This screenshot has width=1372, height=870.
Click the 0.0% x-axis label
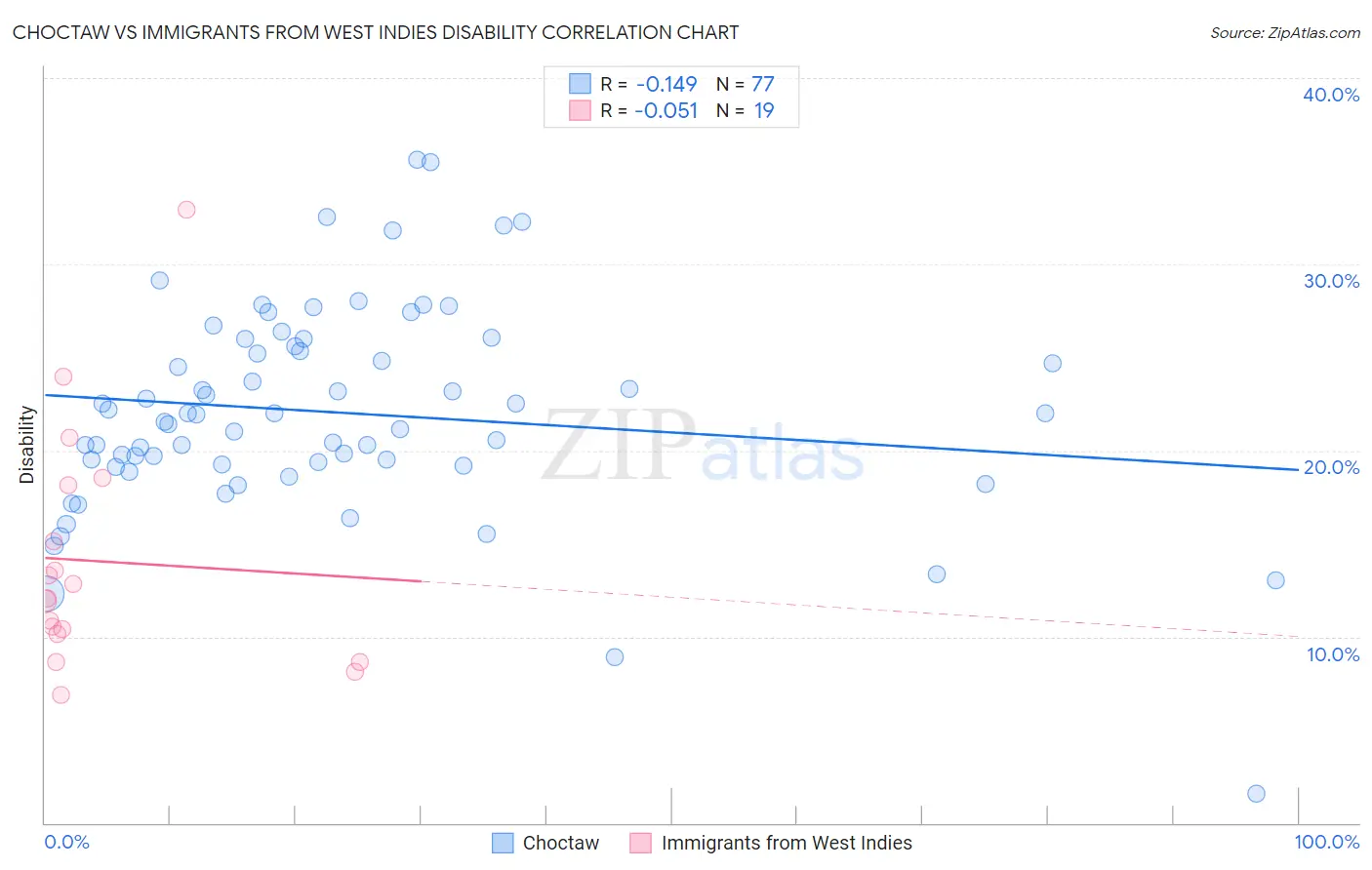pos(66,842)
